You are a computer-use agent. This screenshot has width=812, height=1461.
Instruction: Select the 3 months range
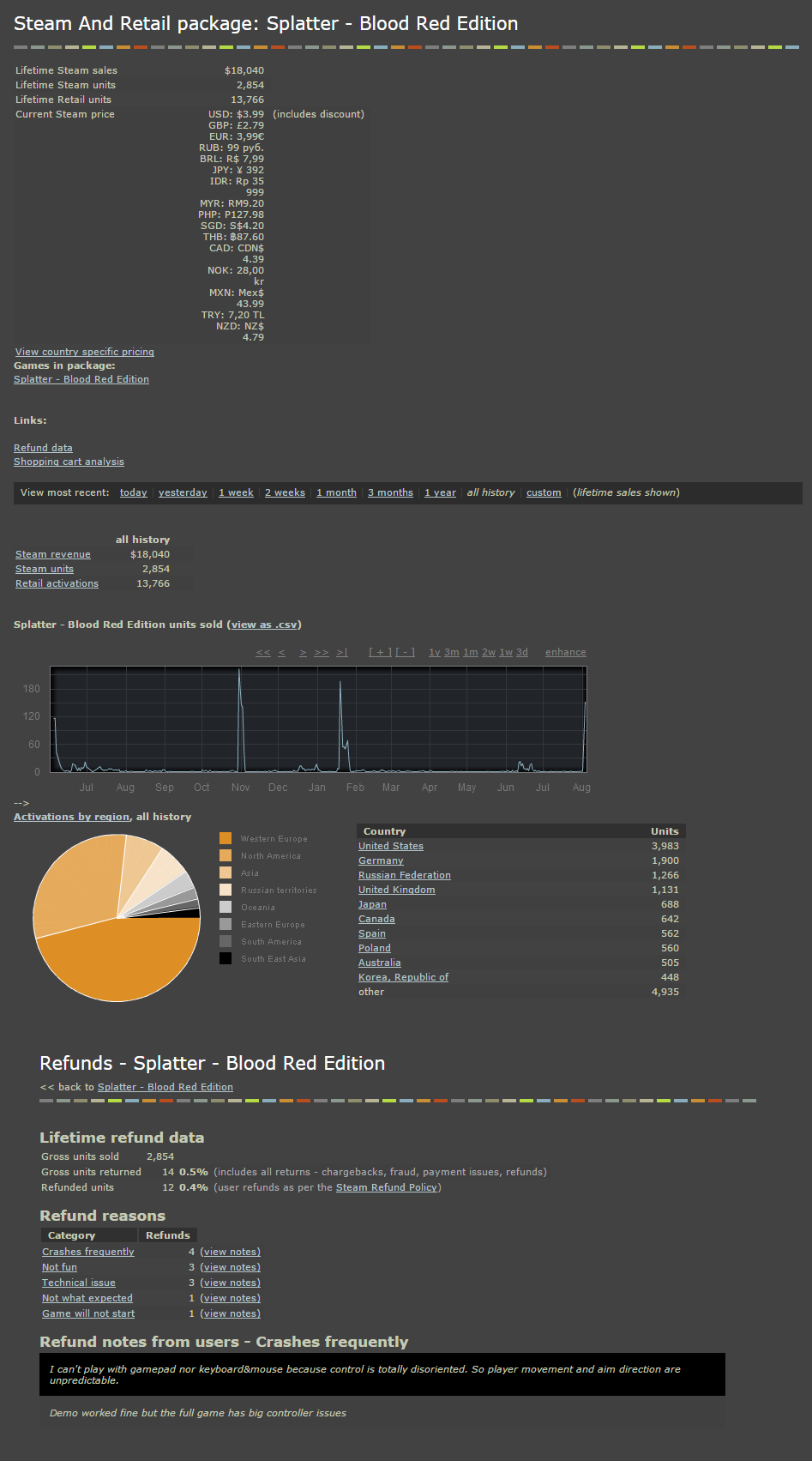(390, 492)
